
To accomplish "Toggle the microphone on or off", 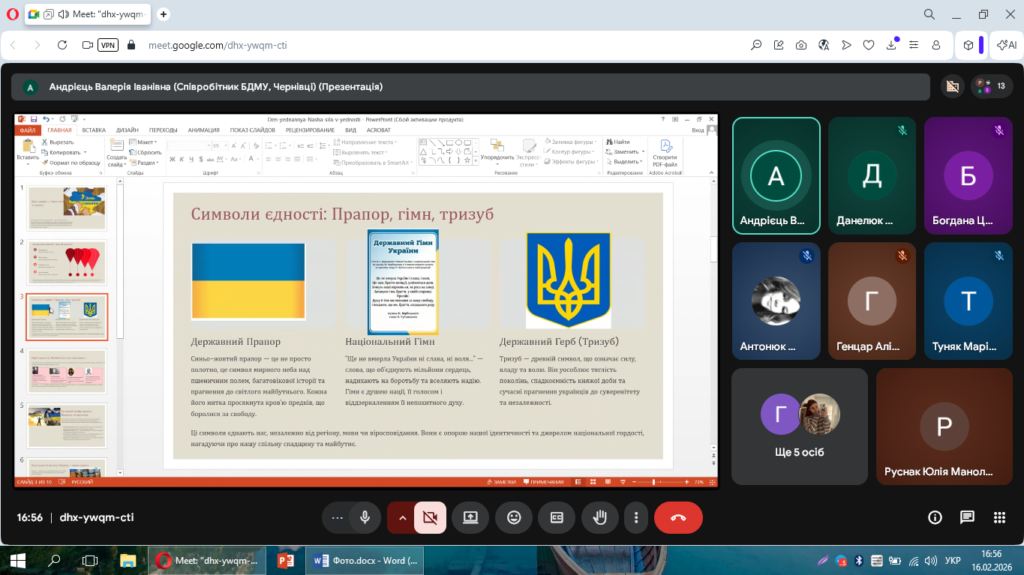I will tap(366, 517).
